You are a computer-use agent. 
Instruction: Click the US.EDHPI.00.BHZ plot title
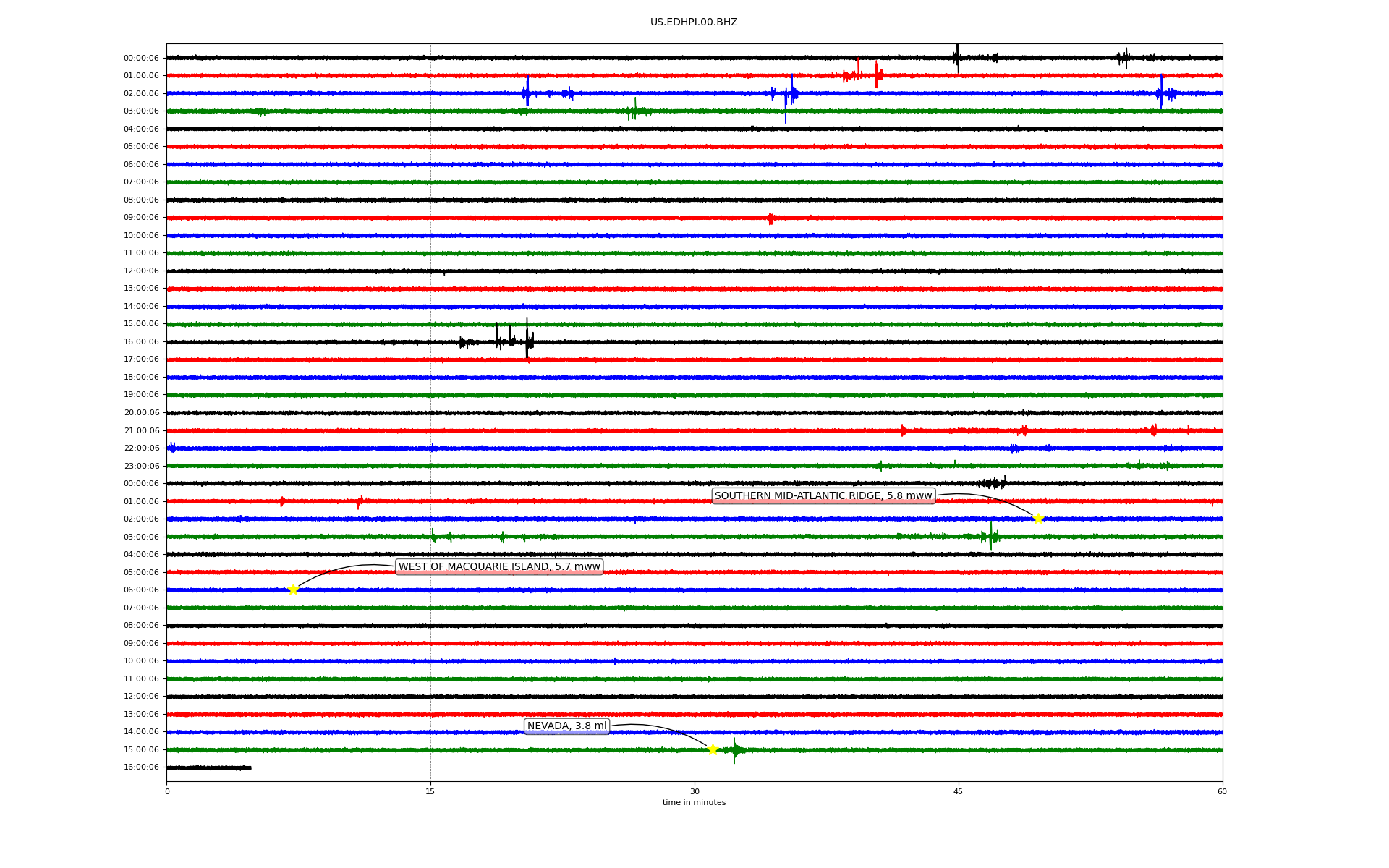[694, 22]
